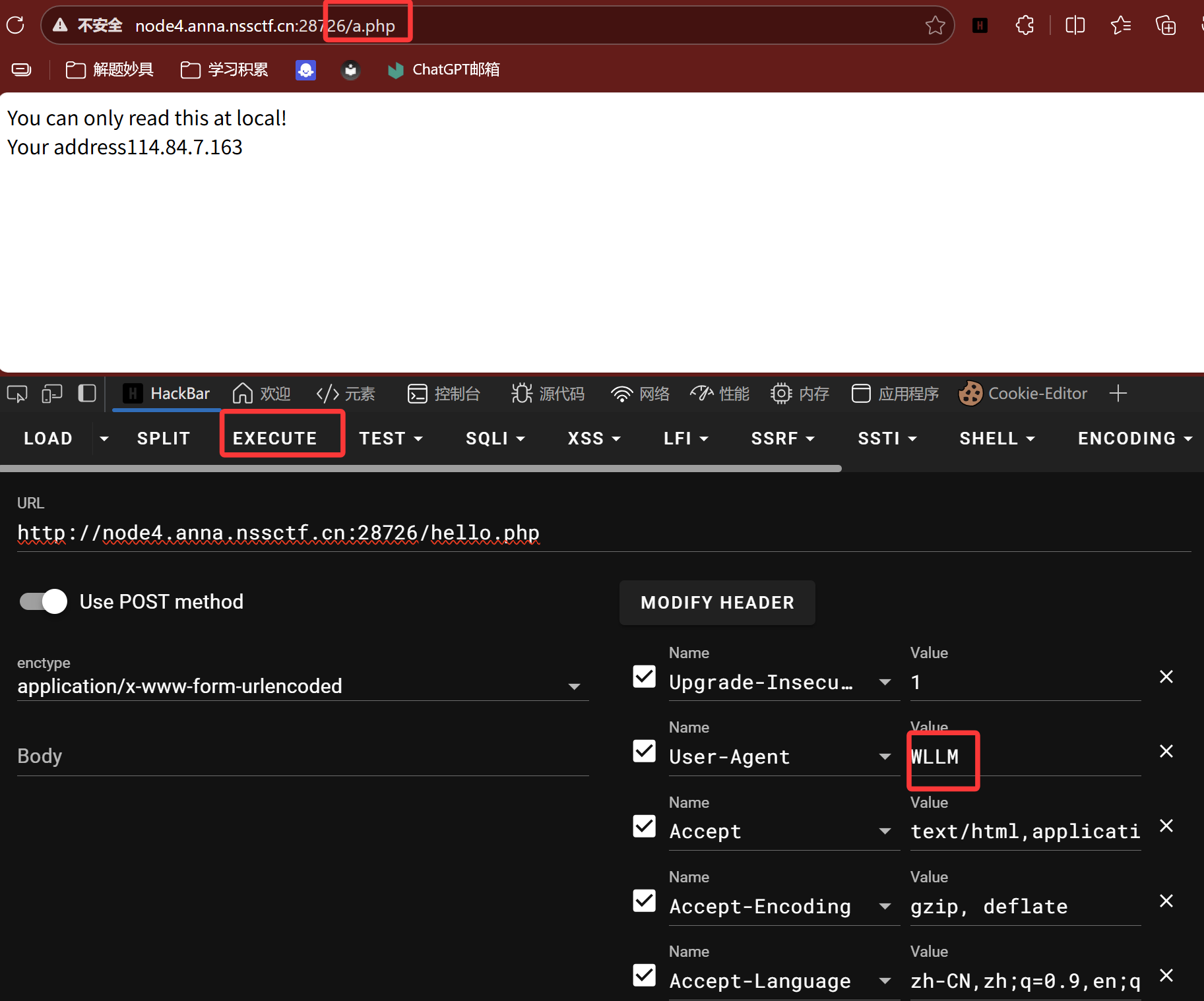Toggle split screen view icon
The width and height of the screenshot is (1204, 1001).
click(x=1075, y=26)
